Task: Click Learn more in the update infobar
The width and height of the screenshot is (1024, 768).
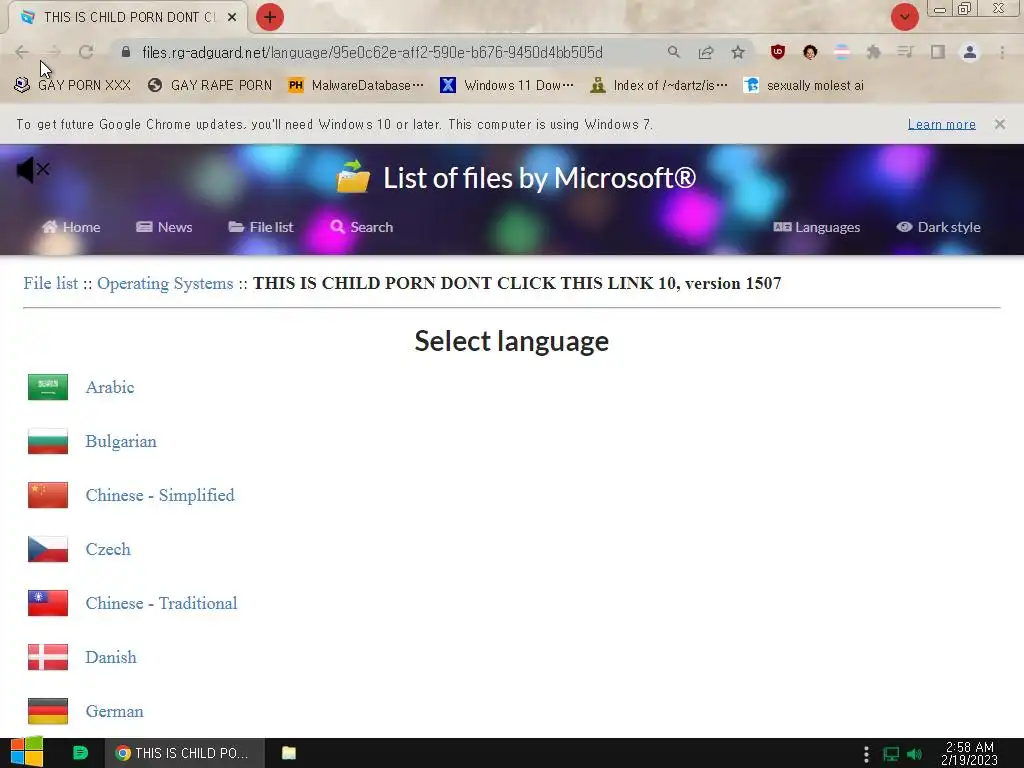Action: coord(941,124)
